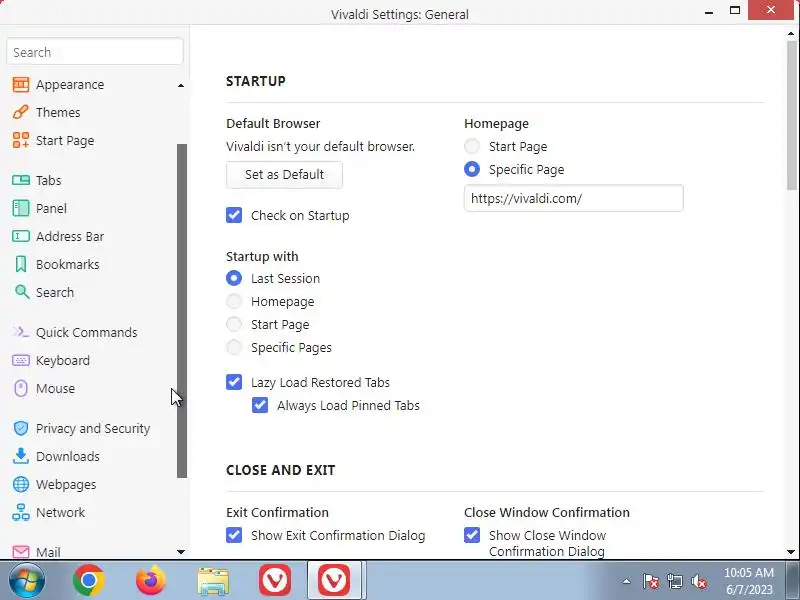The height and width of the screenshot is (600, 800).
Task: Switch to first Vivaldi taskbar window
Action: point(275,580)
